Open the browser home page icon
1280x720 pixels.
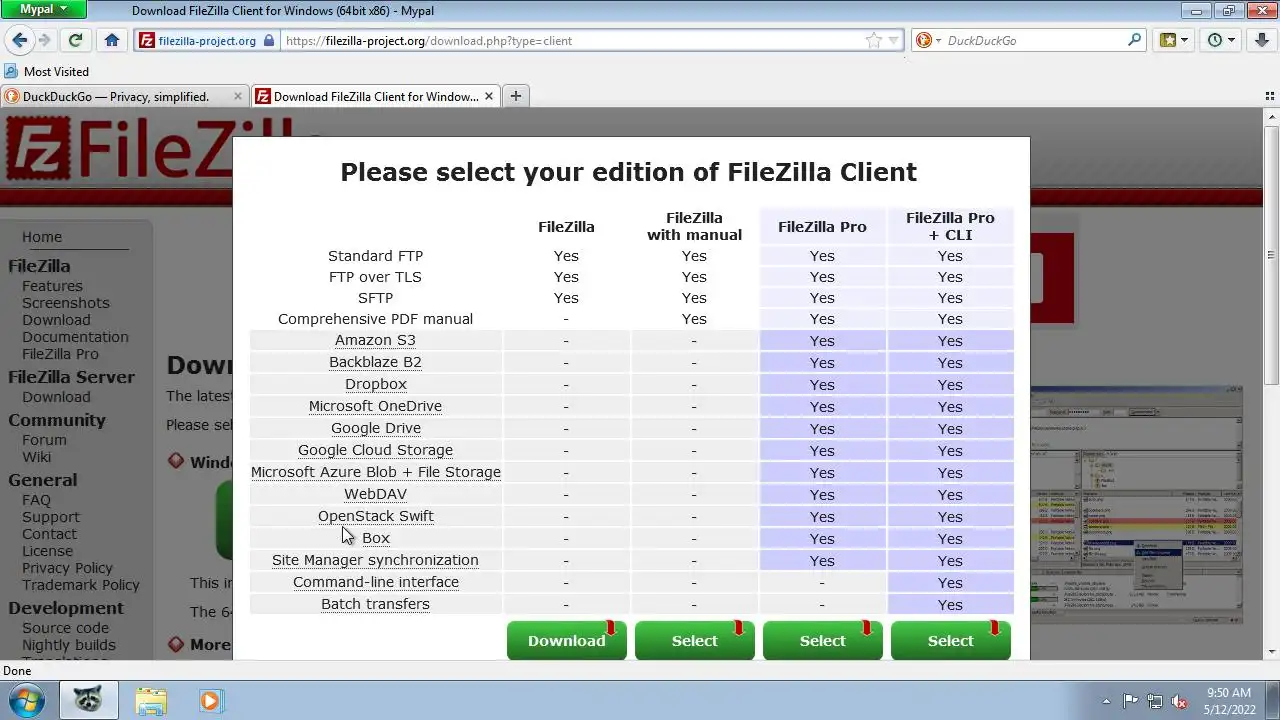pyautogui.click(x=112, y=41)
